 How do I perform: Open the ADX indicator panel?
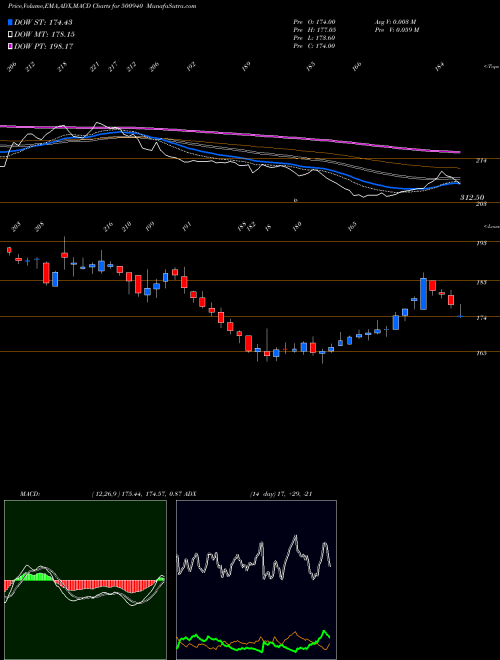pyautogui.click(x=256, y=580)
